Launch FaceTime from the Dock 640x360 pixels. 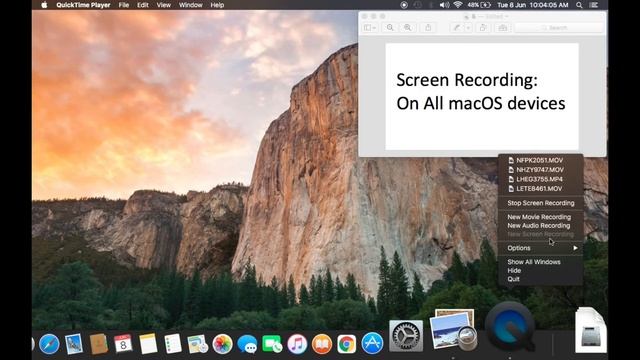click(272, 344)
